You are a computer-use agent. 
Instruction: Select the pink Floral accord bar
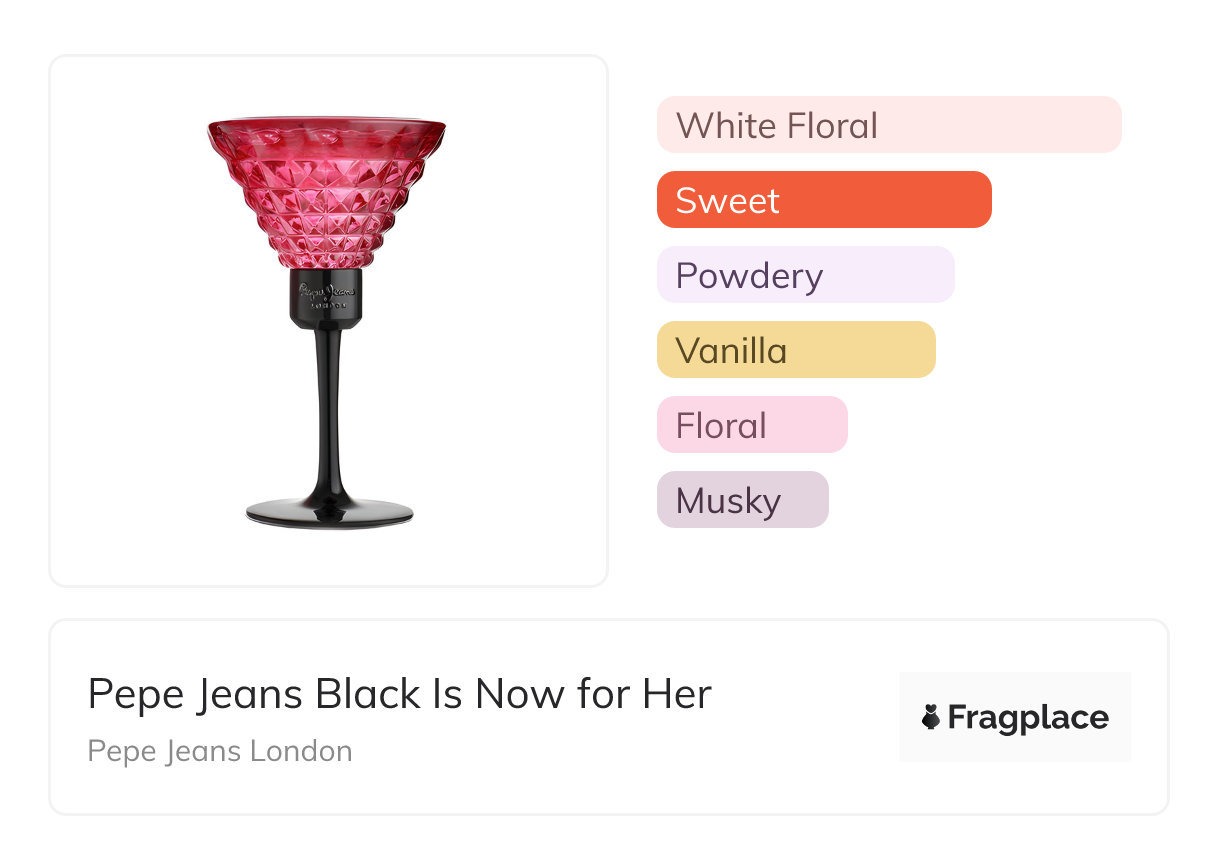tap(752, 425)
